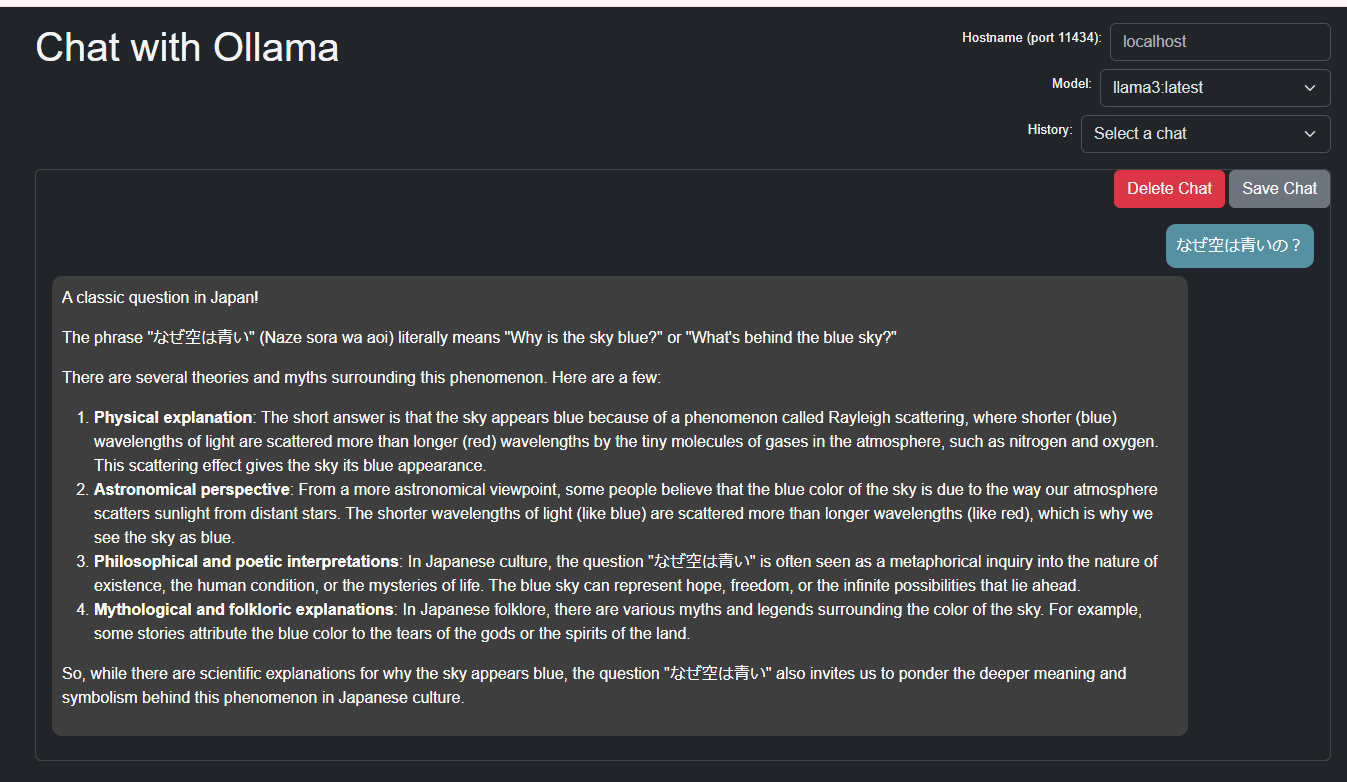Screen dimensions: 1347x782
Task: Click the chevron arrow of the Model selector
Action: [x=1310, y=88]
